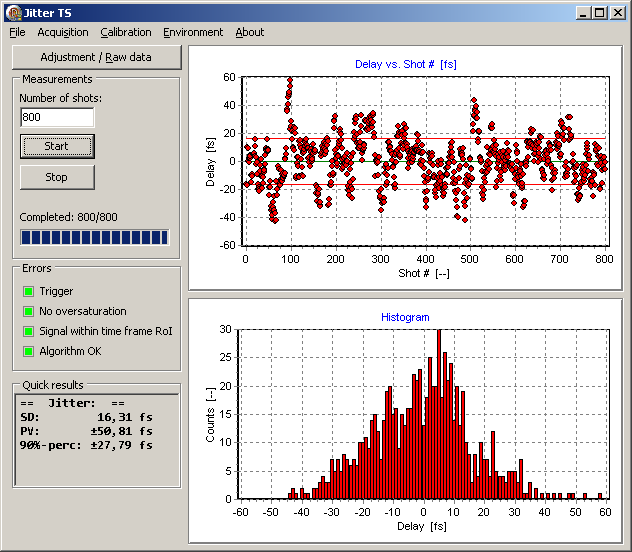Click the No oversaturation green indicator

point(27,311)
